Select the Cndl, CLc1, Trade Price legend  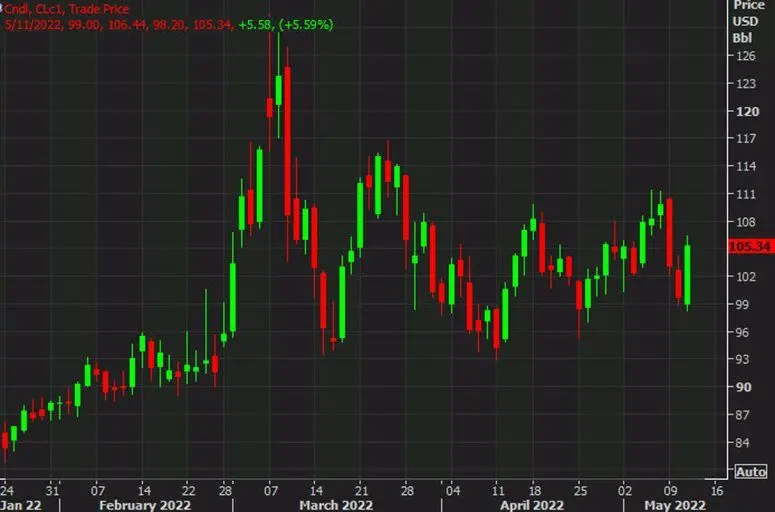pos(66,9)
